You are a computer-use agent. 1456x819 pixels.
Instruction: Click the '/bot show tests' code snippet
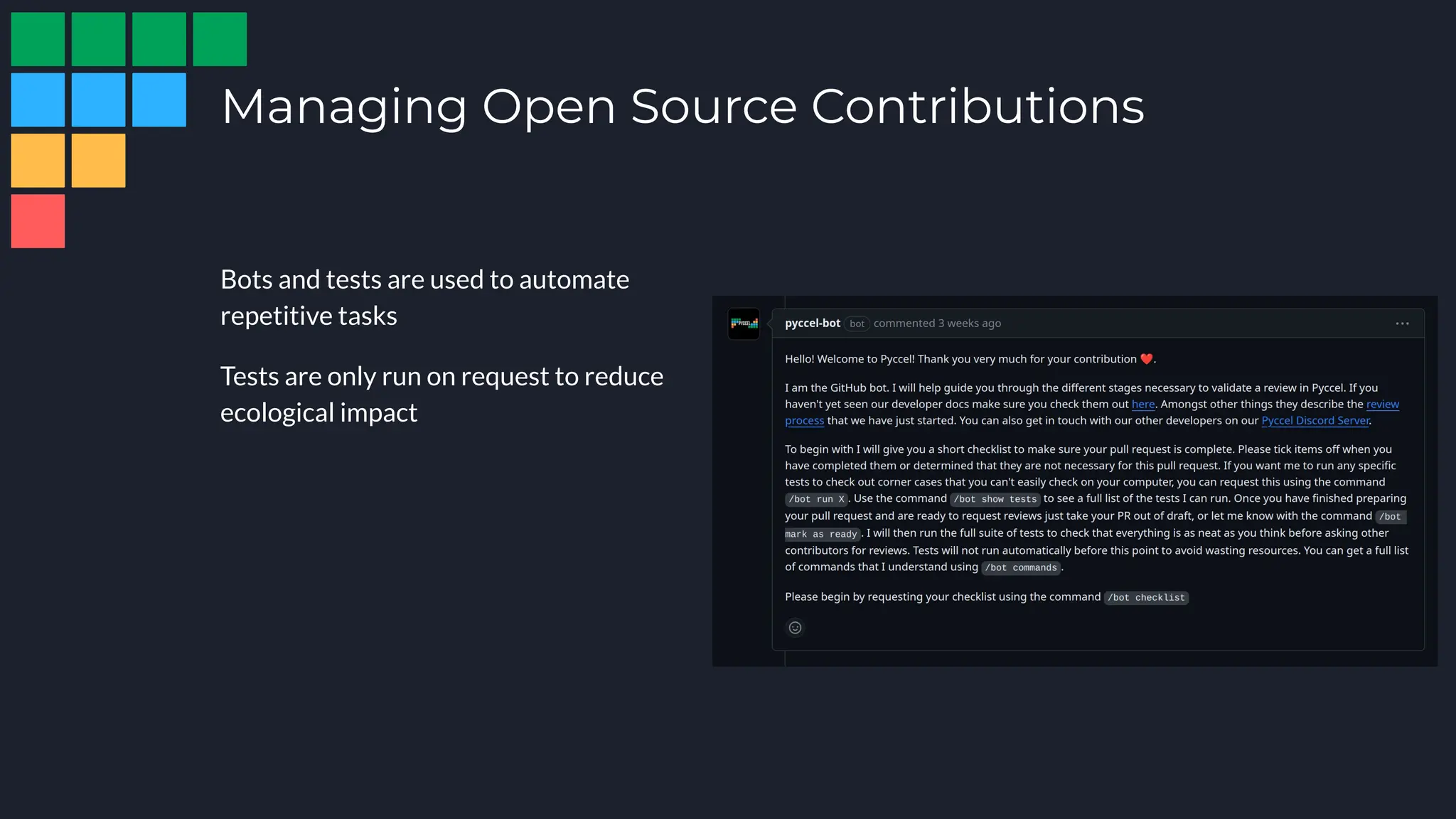[x=995, y=499]
